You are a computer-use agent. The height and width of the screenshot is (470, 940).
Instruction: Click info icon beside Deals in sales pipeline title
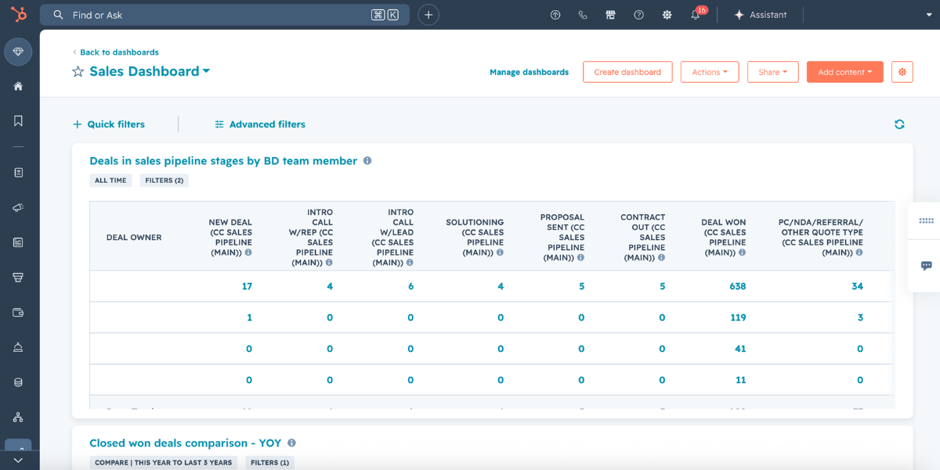[367, 161]
